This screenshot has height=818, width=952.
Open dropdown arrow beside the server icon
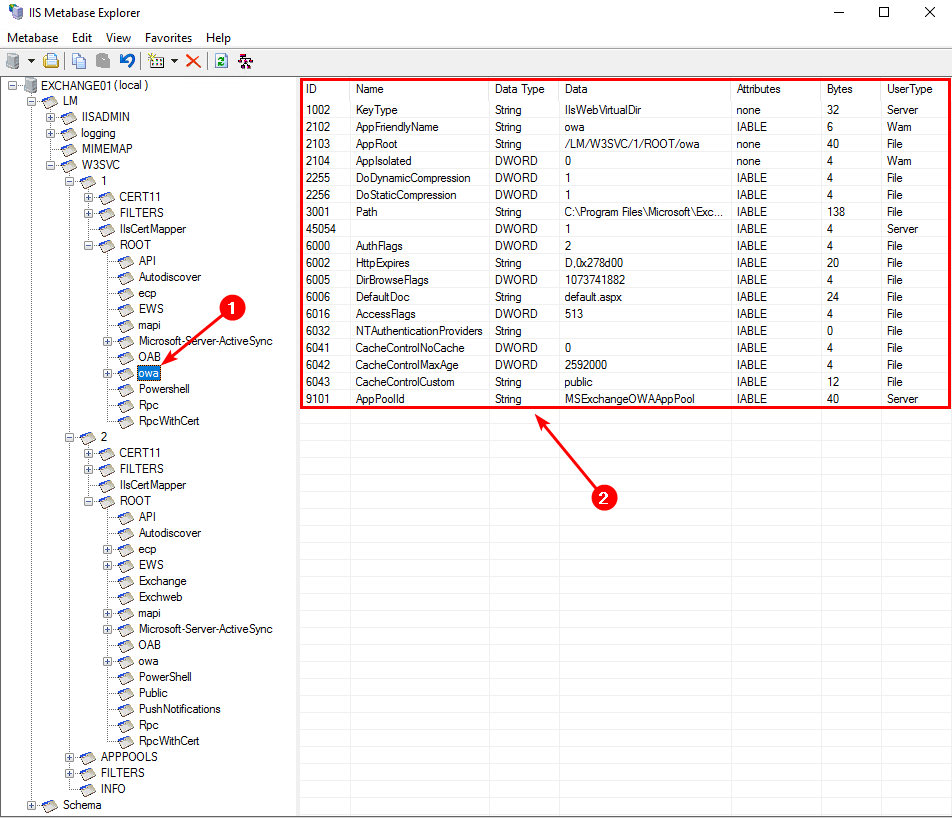click(x=31, y=61)
